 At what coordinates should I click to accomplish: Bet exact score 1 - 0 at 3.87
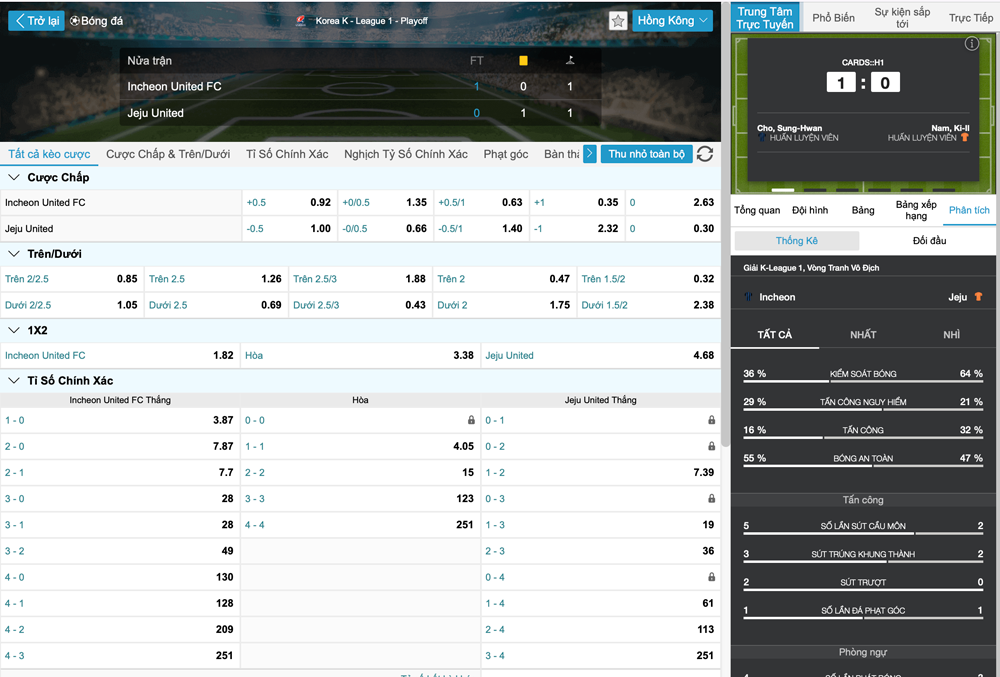pos(120,420)
